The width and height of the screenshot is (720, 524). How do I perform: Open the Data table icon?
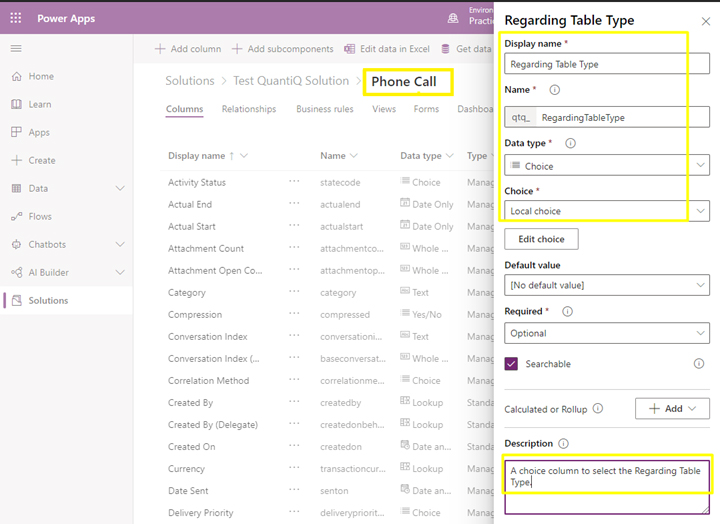pyautogui.click(x=17, y=188)
